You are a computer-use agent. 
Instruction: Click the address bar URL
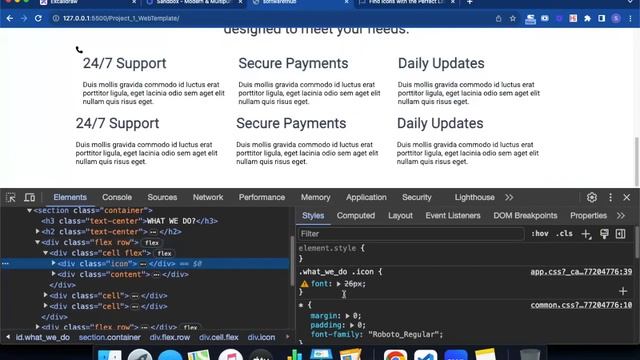tap(121, 18)
